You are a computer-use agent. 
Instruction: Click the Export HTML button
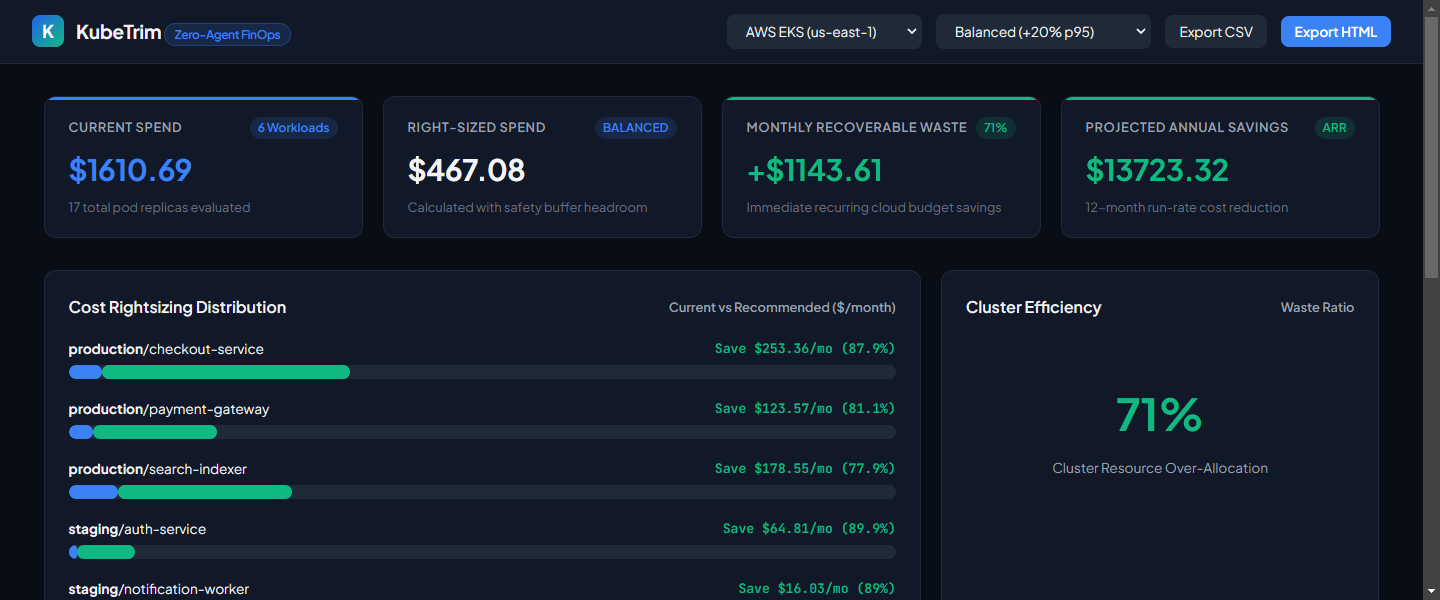1336,32
